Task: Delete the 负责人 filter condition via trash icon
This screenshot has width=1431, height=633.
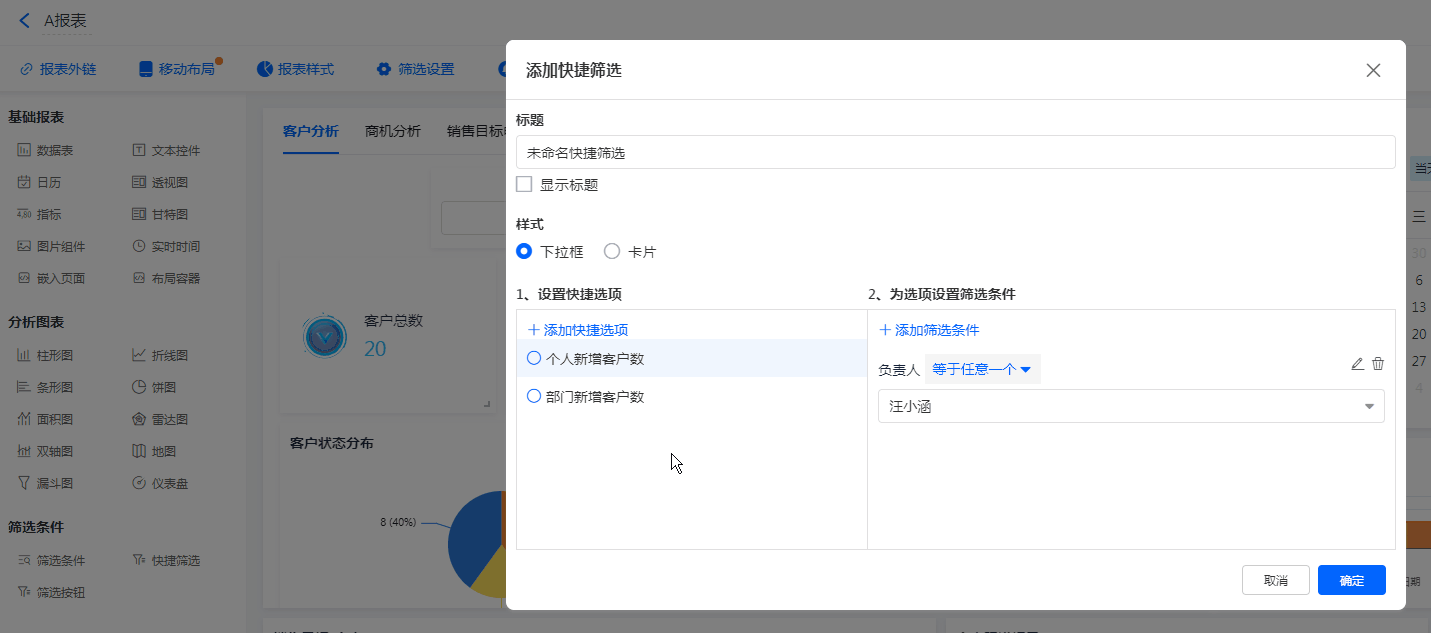Action: [x=1378, y=364]
